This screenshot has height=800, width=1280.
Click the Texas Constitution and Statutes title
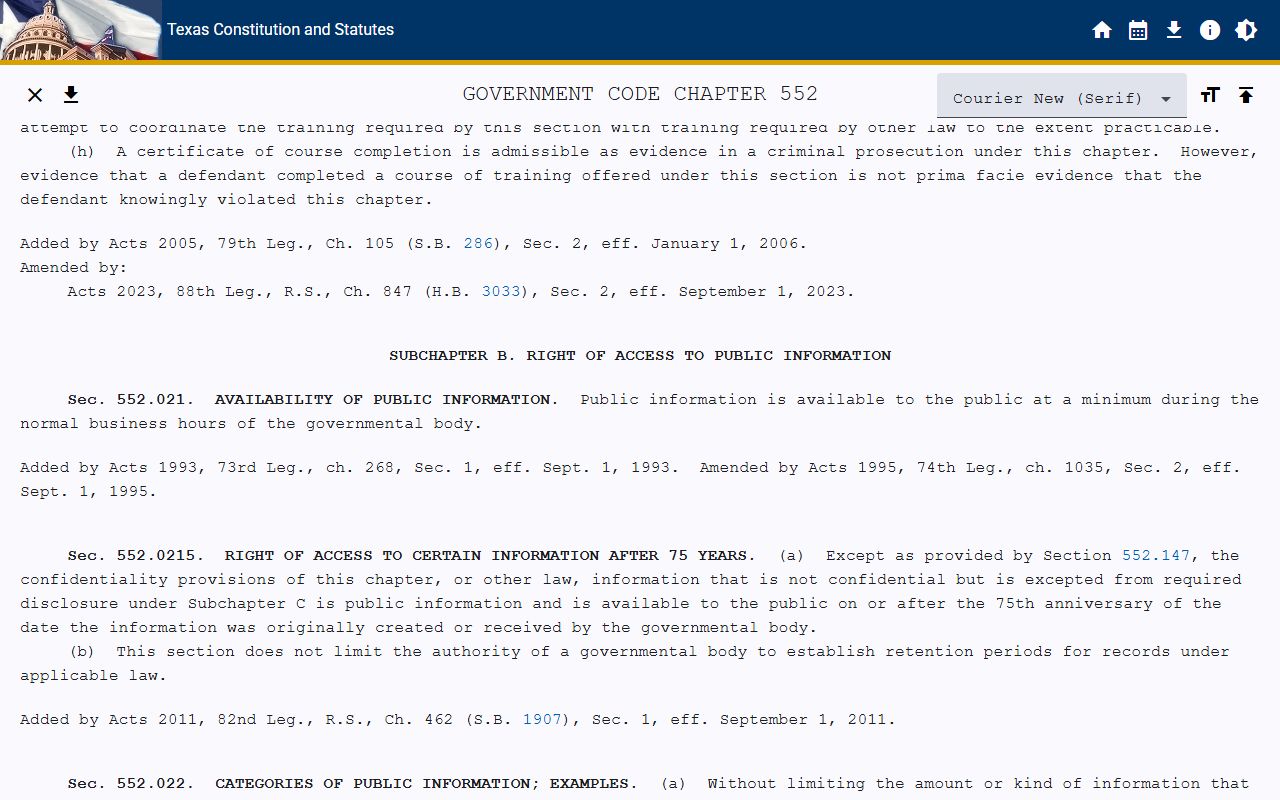point(280,30)
